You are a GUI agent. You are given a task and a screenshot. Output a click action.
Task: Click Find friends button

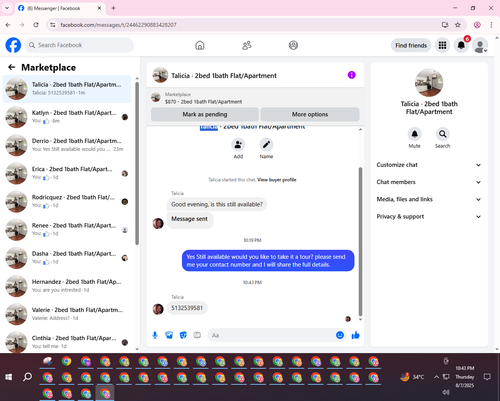click(411, 45)
